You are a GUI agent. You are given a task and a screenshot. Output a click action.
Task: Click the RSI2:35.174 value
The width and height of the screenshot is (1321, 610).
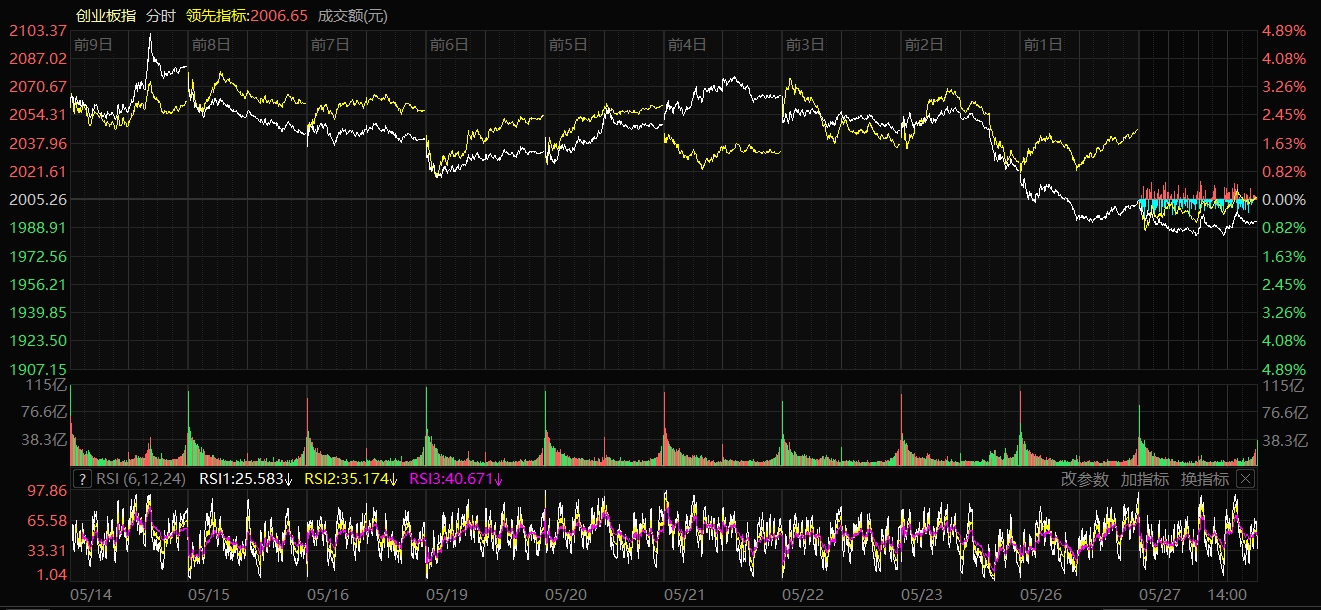click(x=351, y=479)
